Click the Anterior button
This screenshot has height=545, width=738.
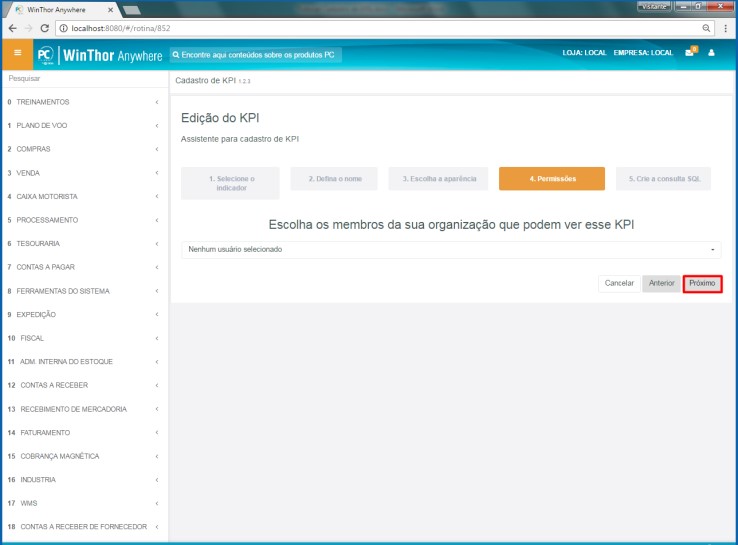click(661, 283)
